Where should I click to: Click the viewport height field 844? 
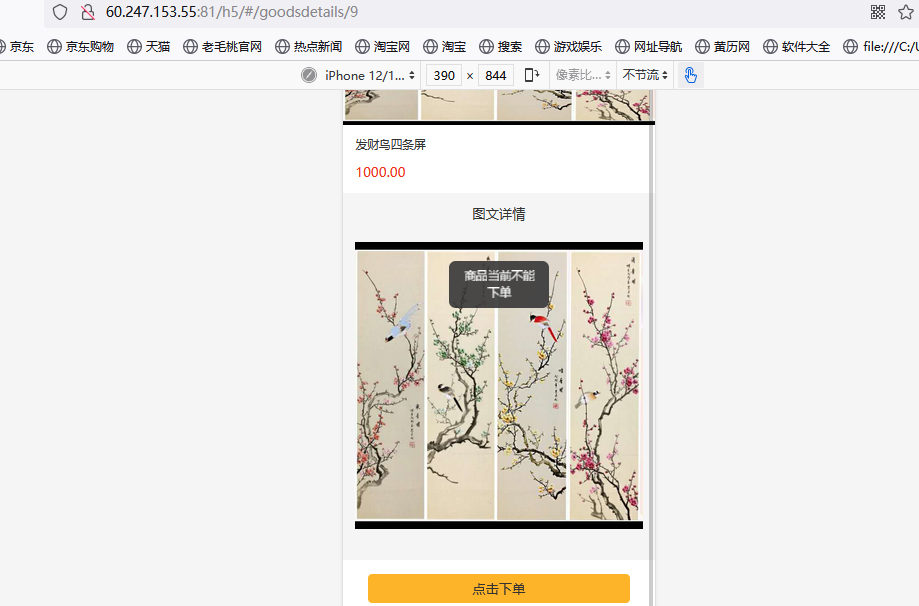[496, 75]
